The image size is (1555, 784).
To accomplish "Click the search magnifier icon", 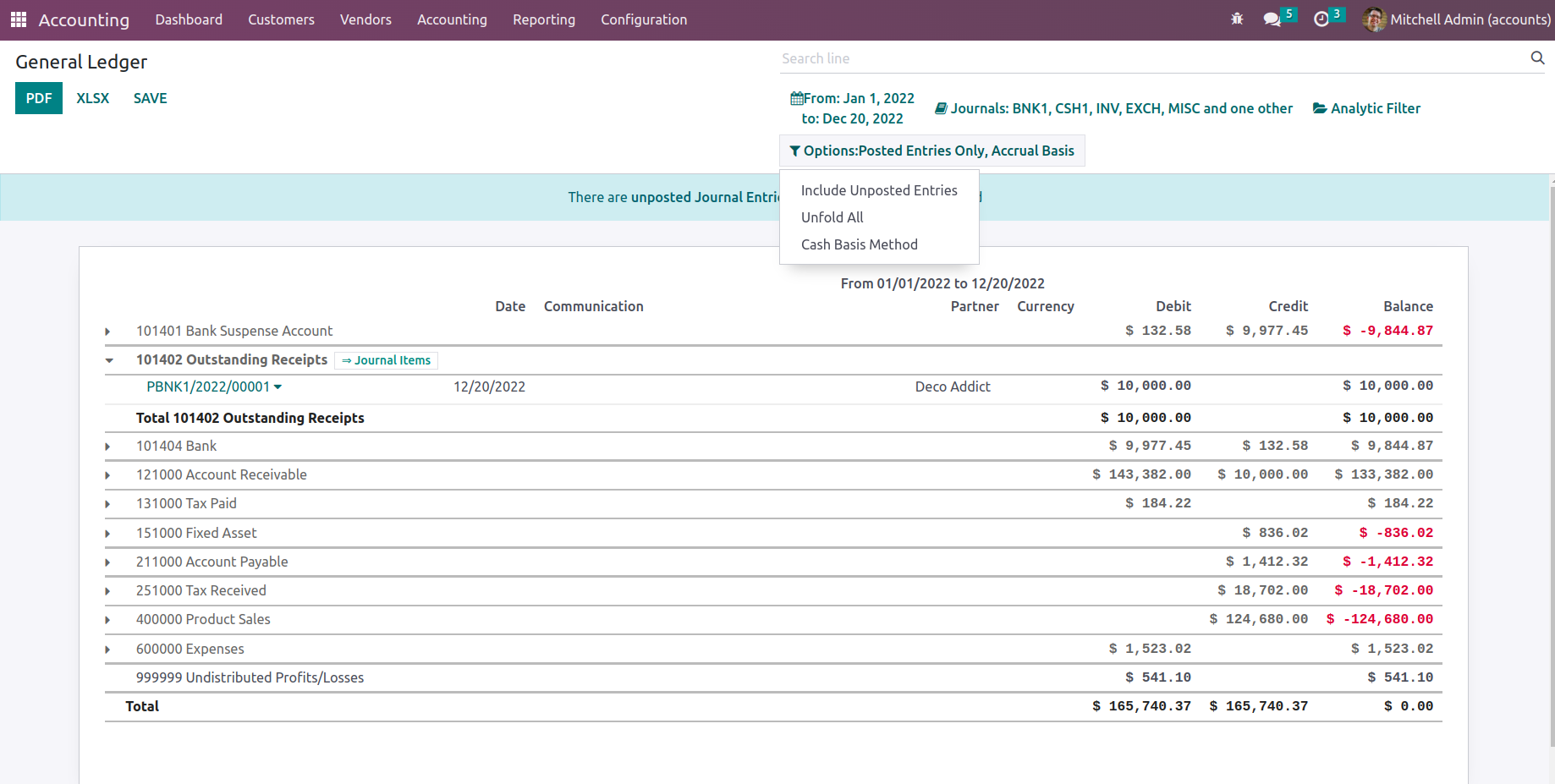I will tap(1537, 58).
